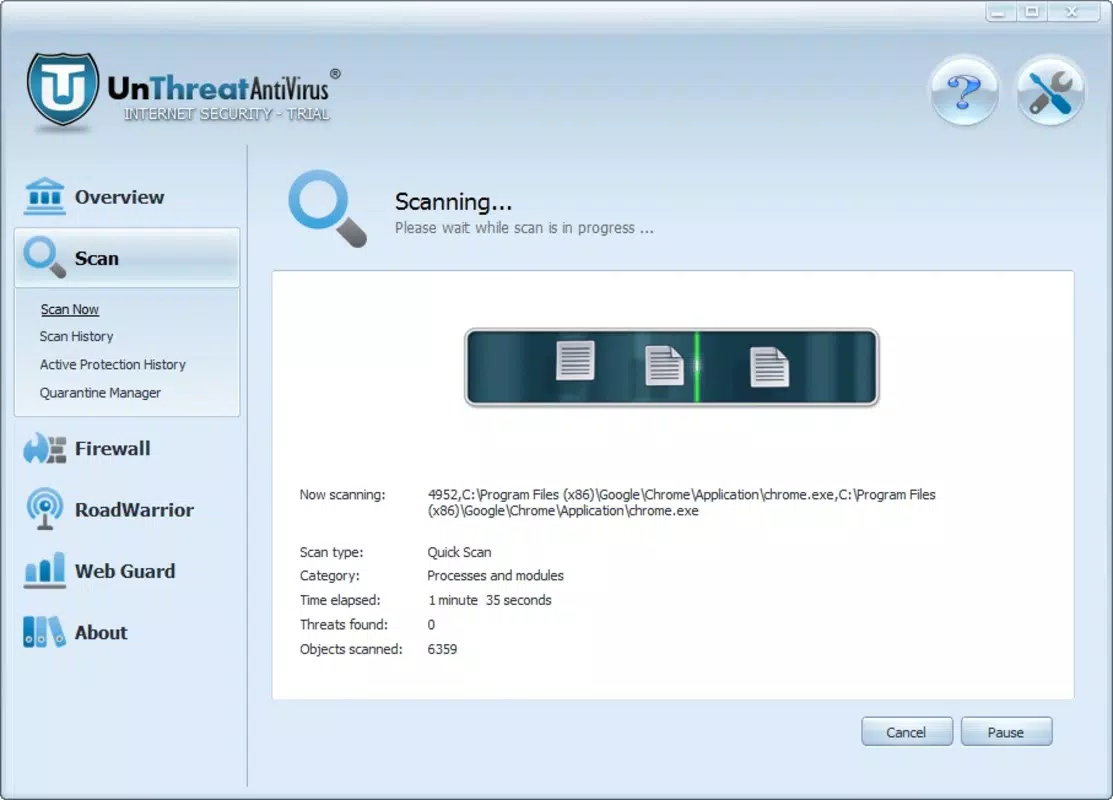Click the 'Threats found:' label

[x=344, y=625]
